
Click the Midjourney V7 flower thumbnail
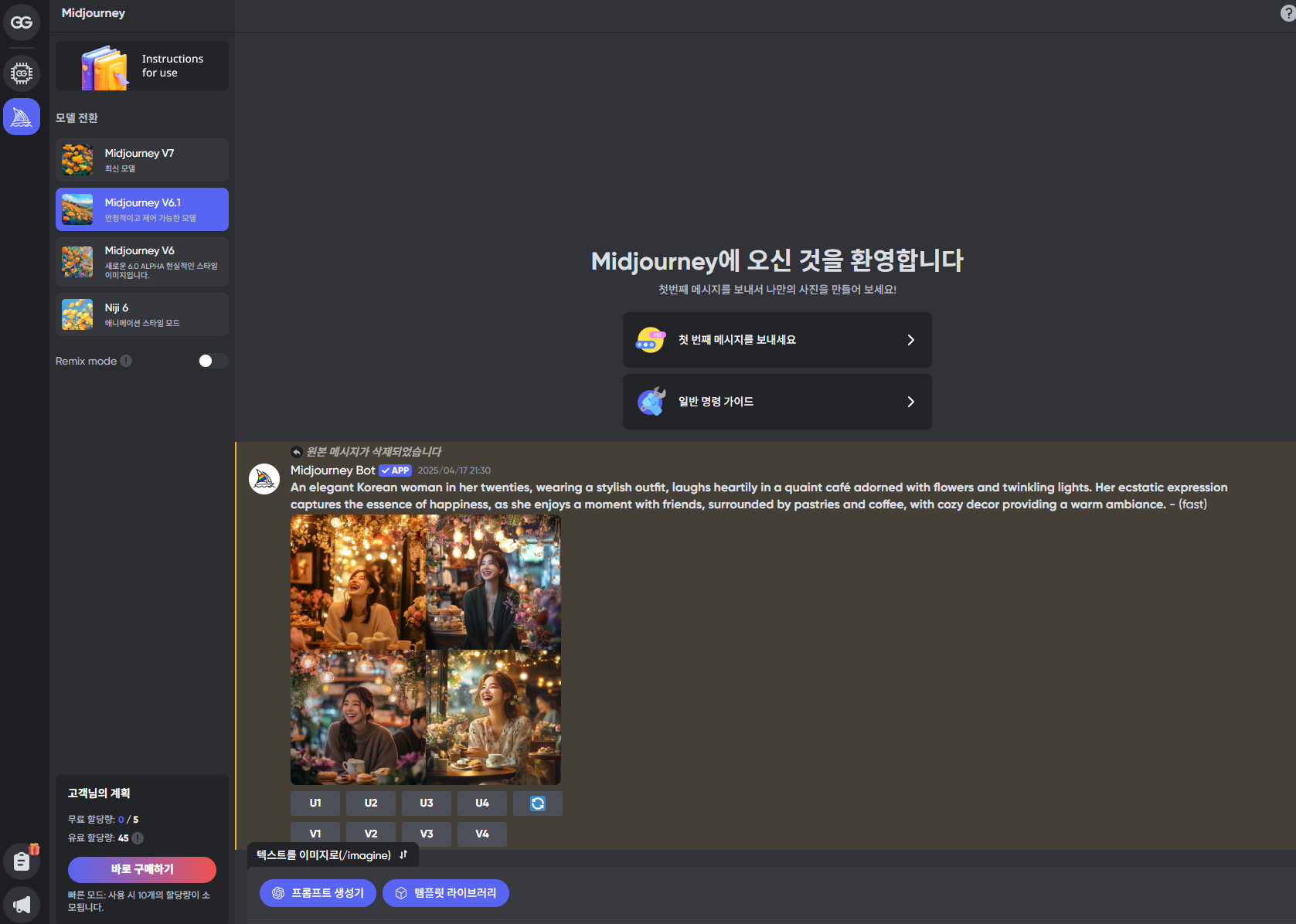(77, 160)
